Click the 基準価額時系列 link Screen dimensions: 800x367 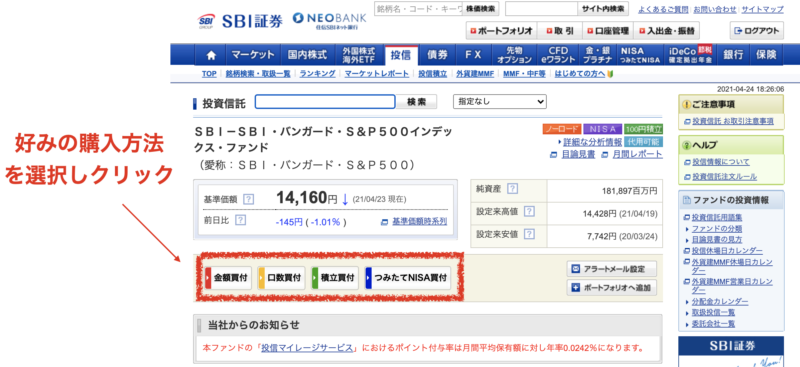pyautogui.click(x=414, y=222)
